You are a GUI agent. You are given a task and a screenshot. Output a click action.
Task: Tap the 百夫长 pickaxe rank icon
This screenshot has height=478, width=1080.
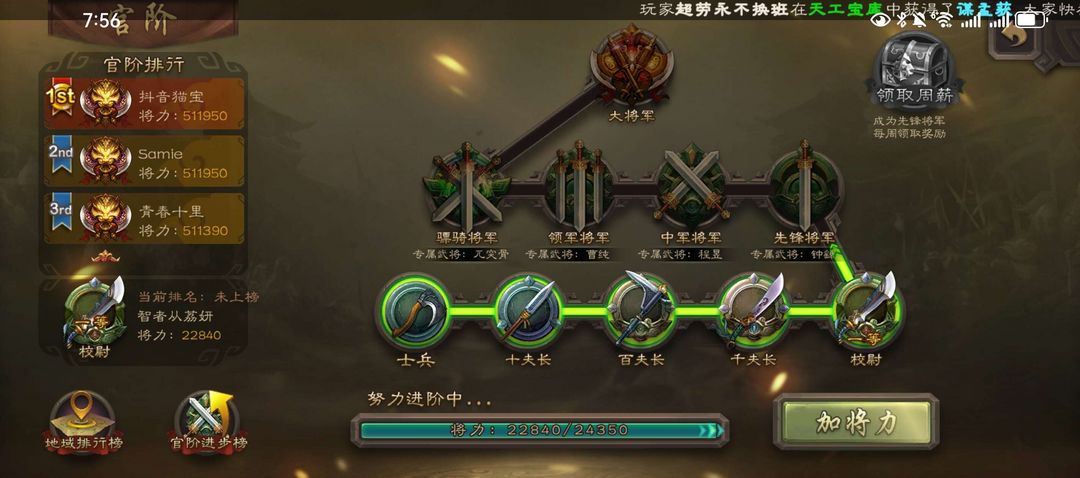pyautogui.click(x=641, y=311)
